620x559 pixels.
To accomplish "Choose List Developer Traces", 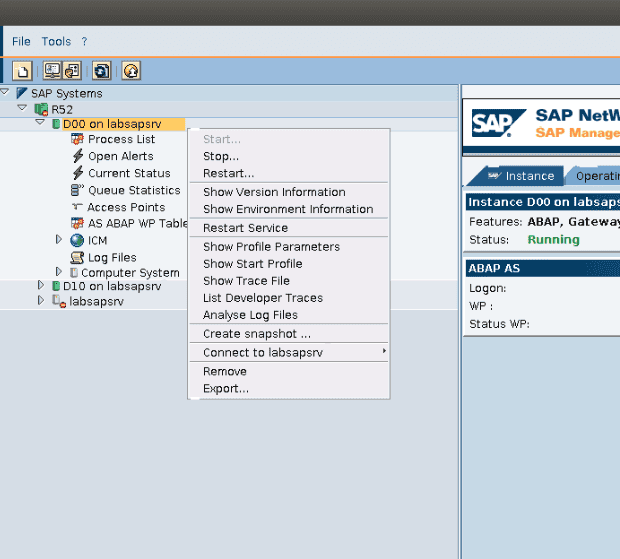I will point(289,298).
